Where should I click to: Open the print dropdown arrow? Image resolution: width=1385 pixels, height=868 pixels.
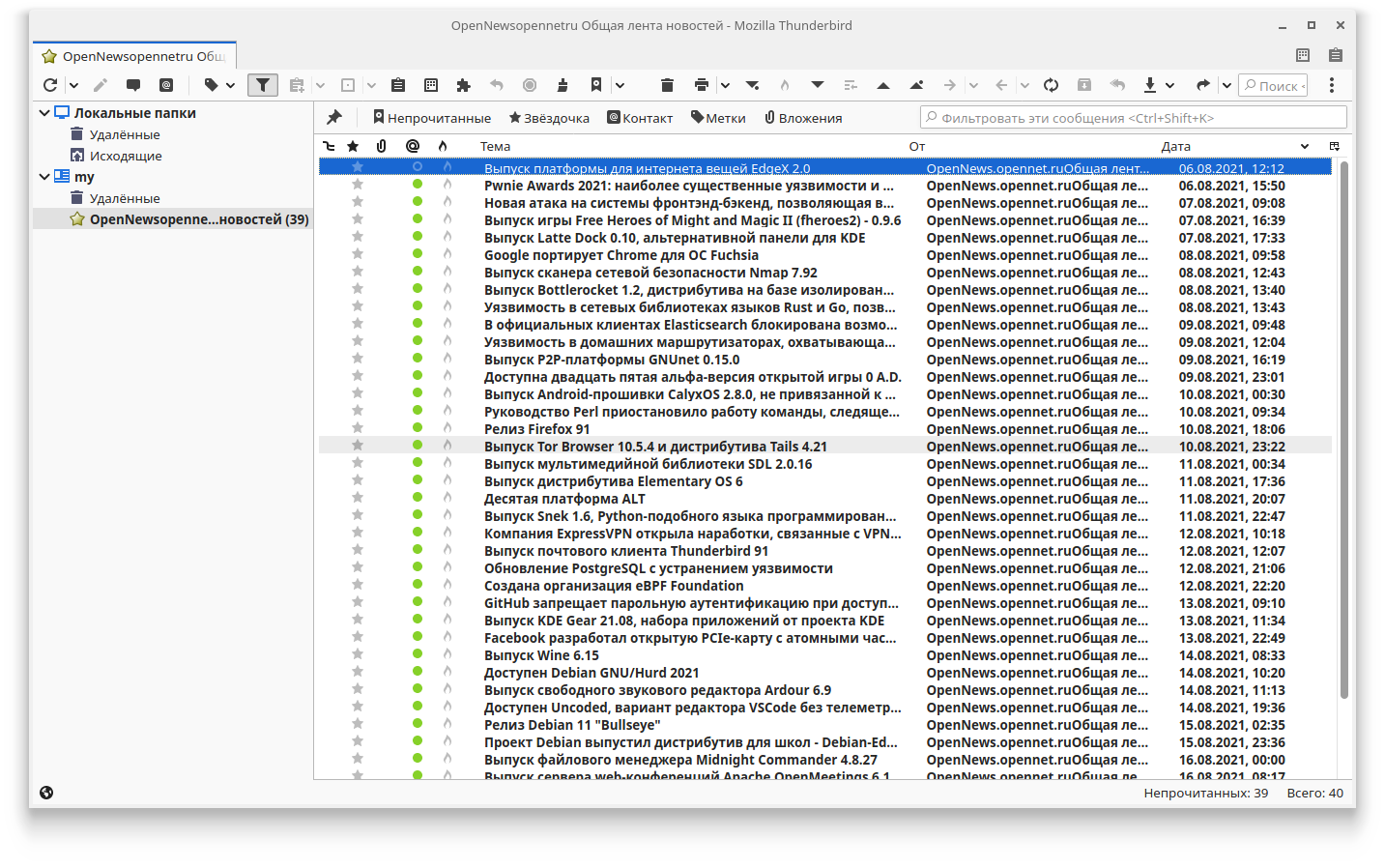pos(725,85)
